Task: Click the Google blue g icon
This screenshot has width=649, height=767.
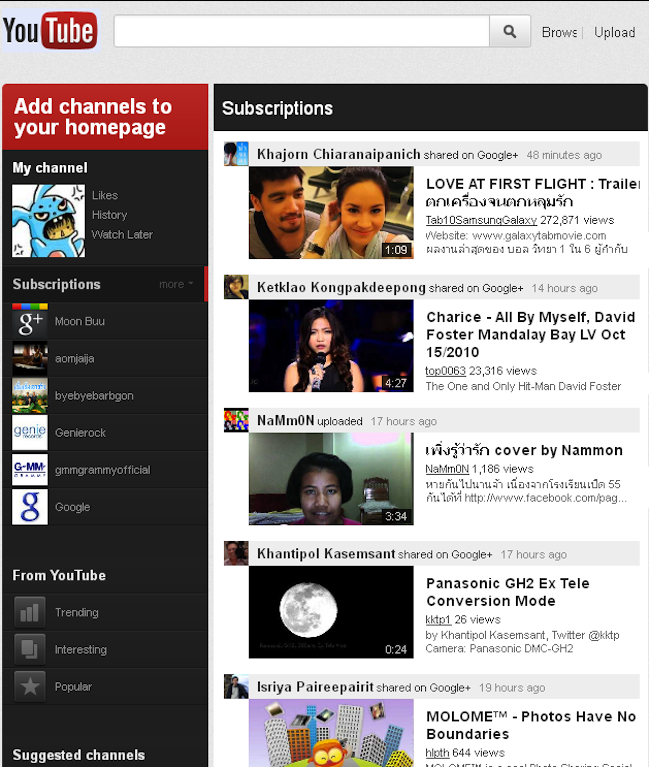Action: (x=30, y=507)
